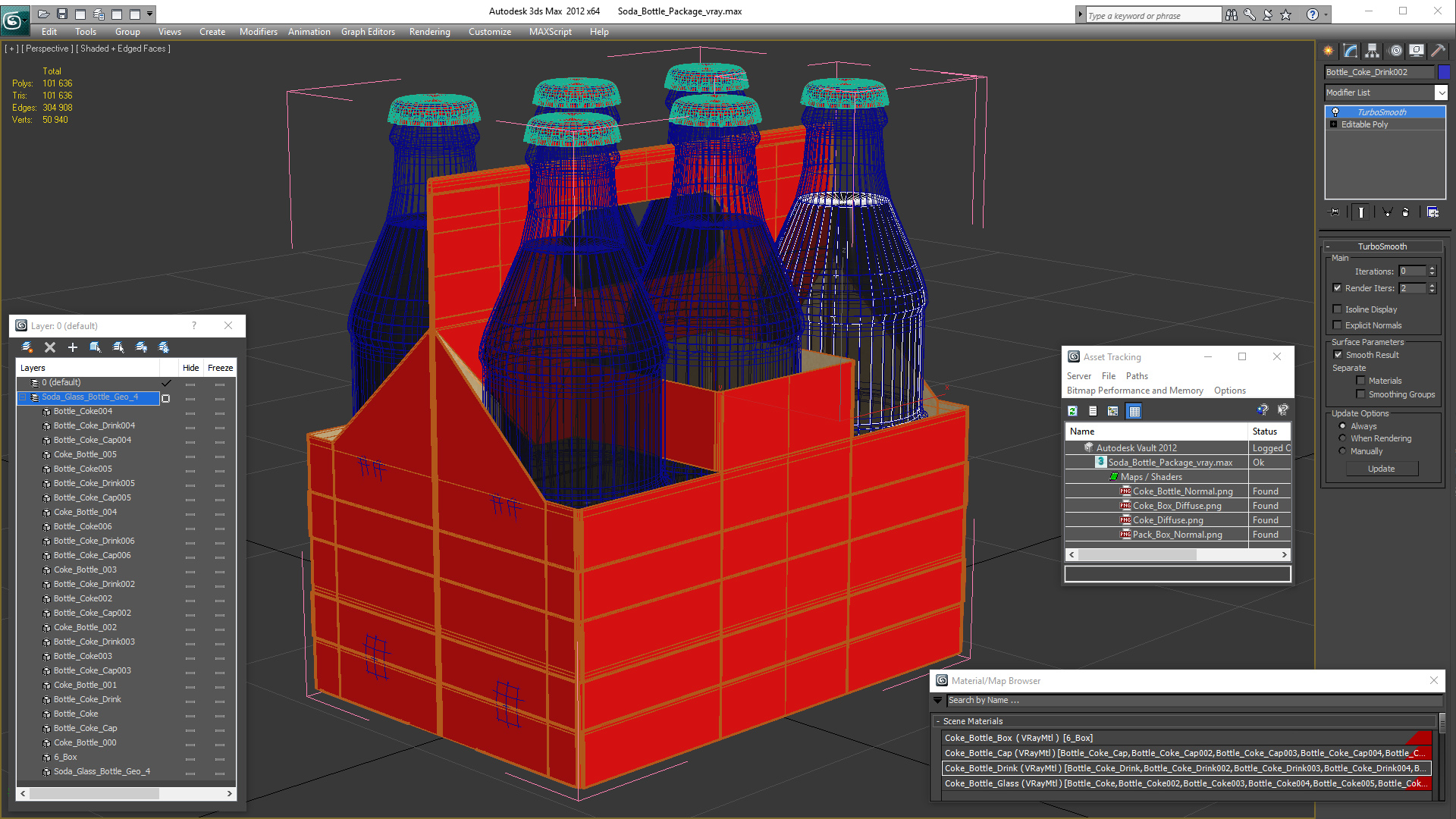This screenshot has height=819, width=1456.
Task: Click Add Selected Objects plus icon
Action: (73, 347)
